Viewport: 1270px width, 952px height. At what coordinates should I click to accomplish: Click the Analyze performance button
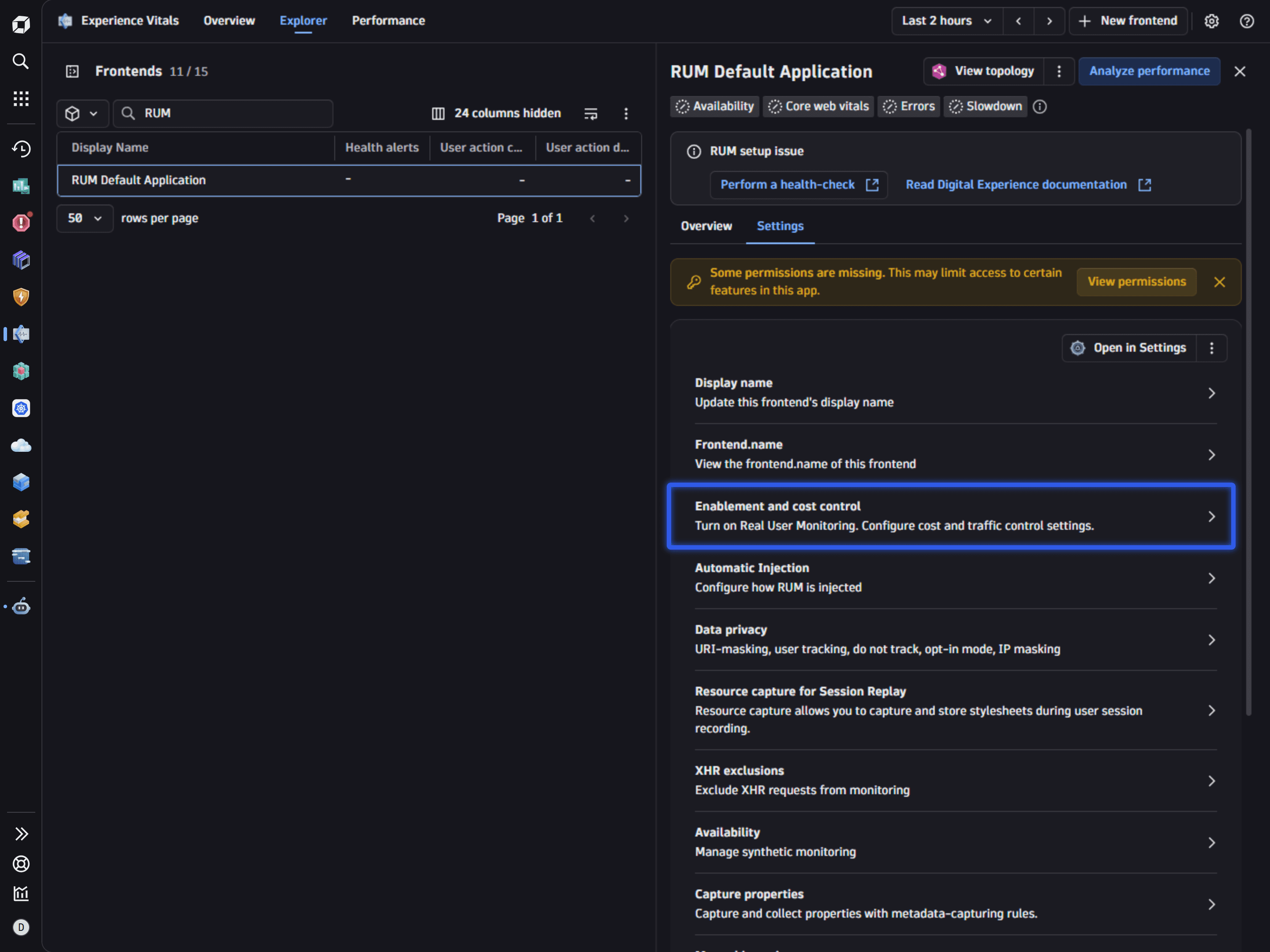point(1149,71)
